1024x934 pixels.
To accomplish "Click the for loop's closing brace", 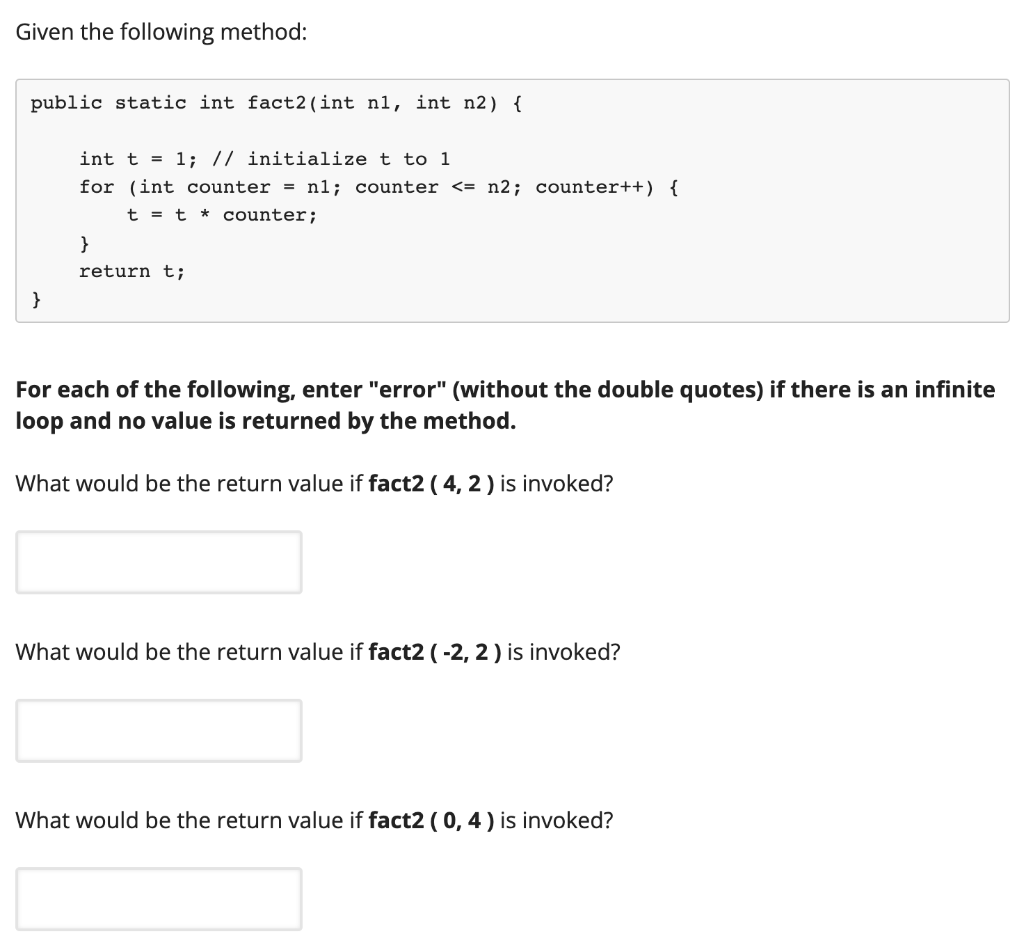I will 84,244.
